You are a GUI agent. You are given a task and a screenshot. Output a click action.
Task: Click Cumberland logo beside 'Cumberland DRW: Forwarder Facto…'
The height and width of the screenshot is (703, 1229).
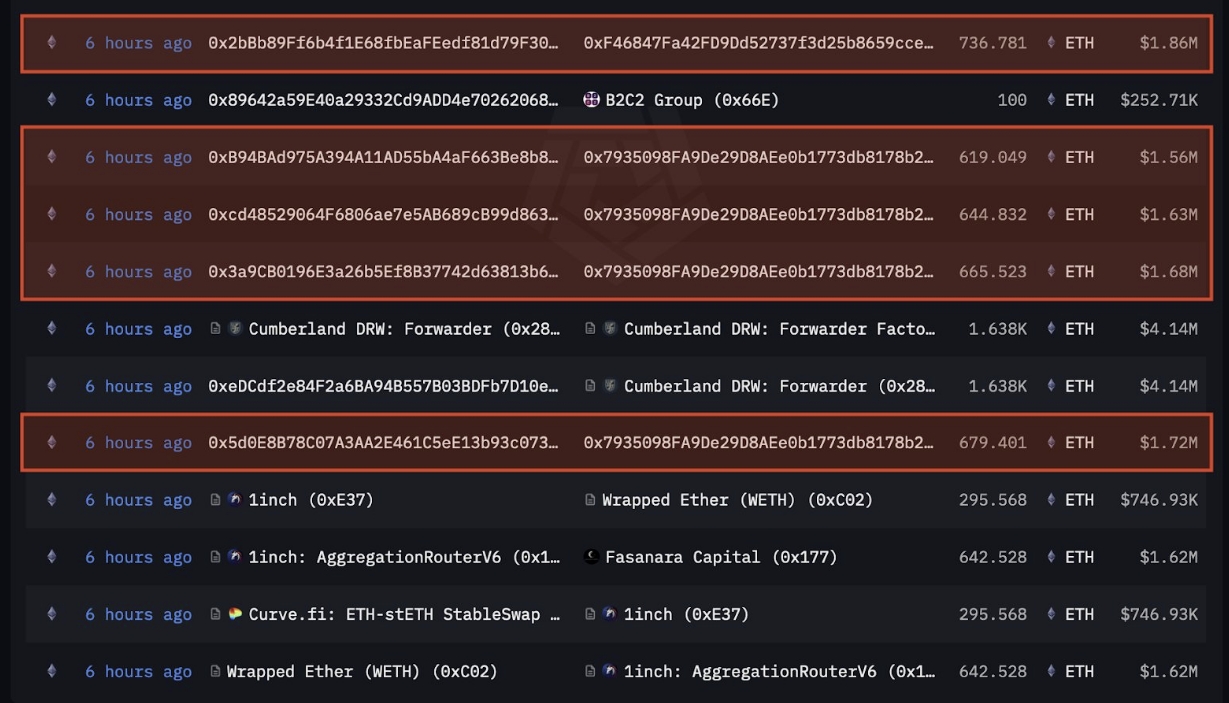click(x=610, y=328)
